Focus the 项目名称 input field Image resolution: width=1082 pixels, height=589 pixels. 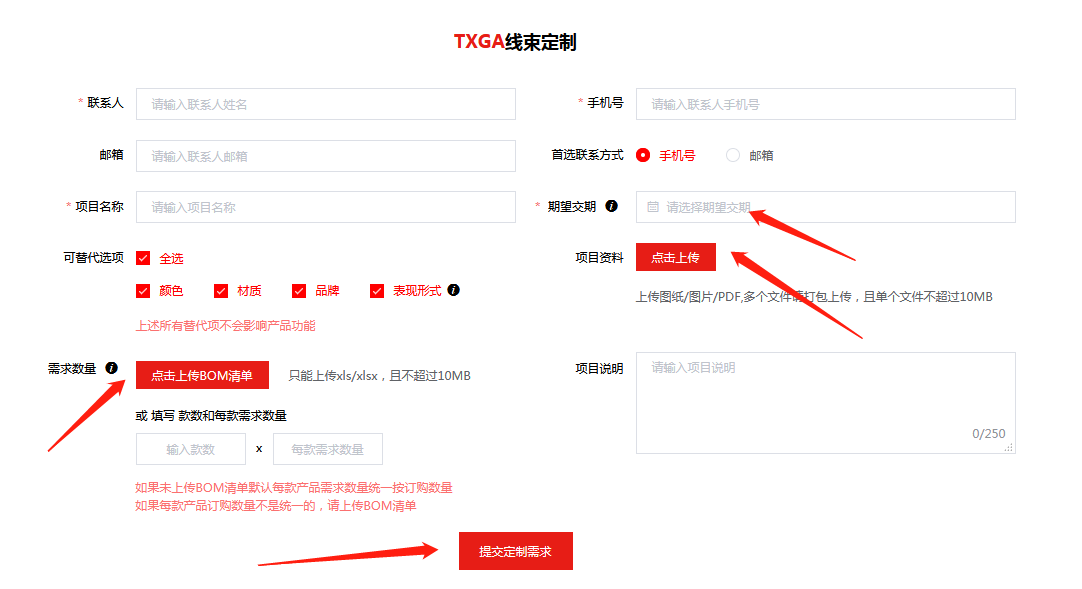[x=326, y=207]
